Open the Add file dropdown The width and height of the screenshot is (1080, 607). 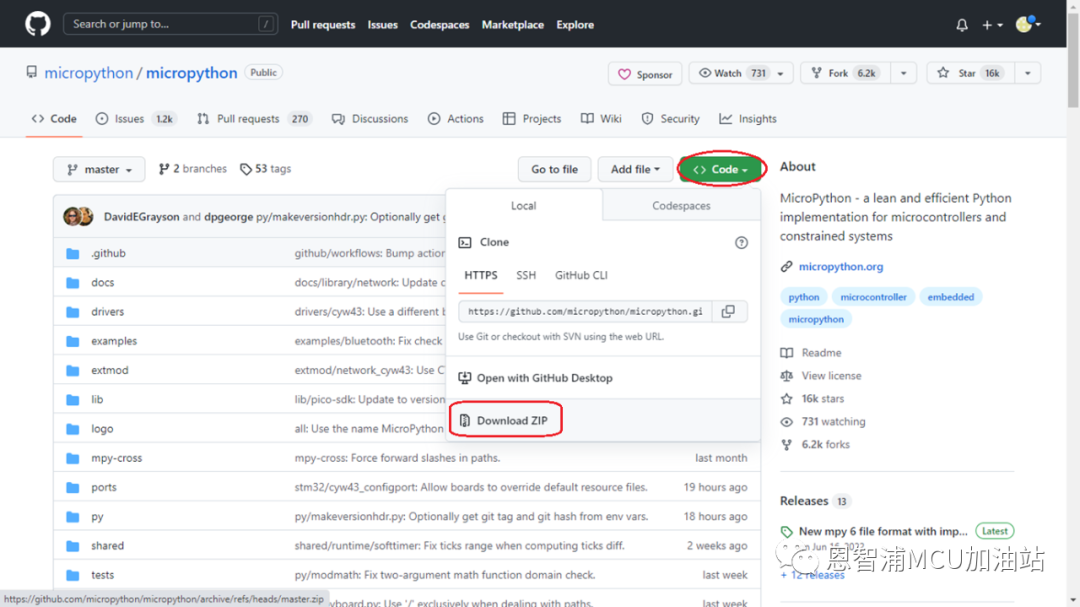tap(635, 169)
